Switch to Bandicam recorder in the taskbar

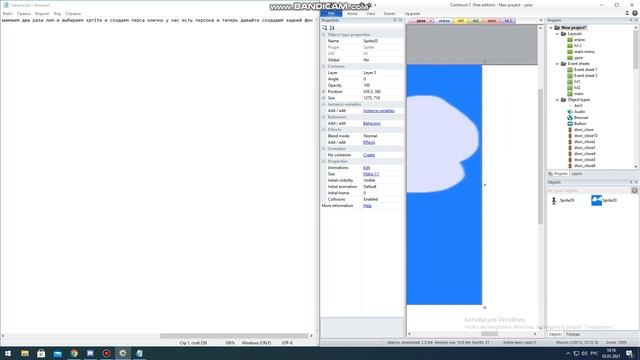[107, 353]
